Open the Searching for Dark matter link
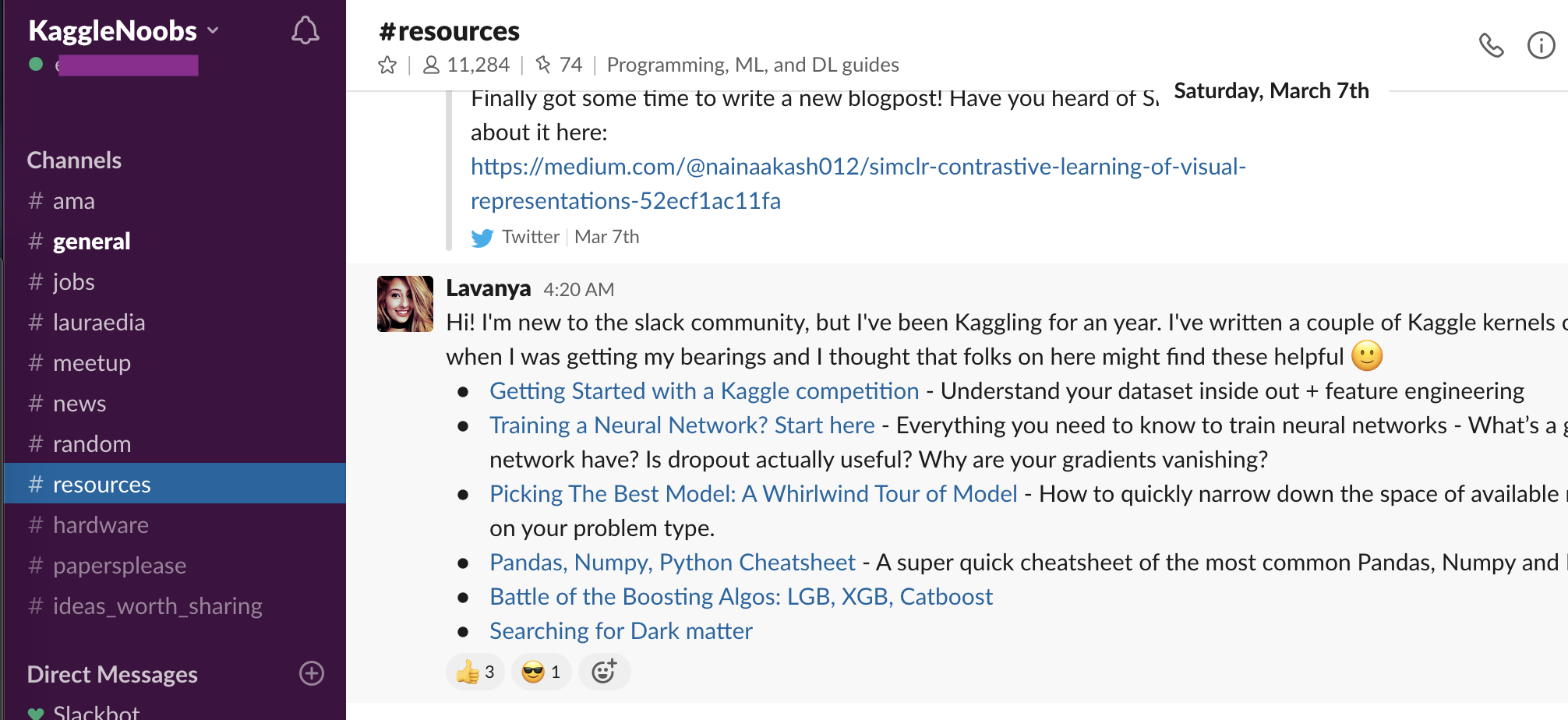1568x720 pixels. tap(620, 631)
